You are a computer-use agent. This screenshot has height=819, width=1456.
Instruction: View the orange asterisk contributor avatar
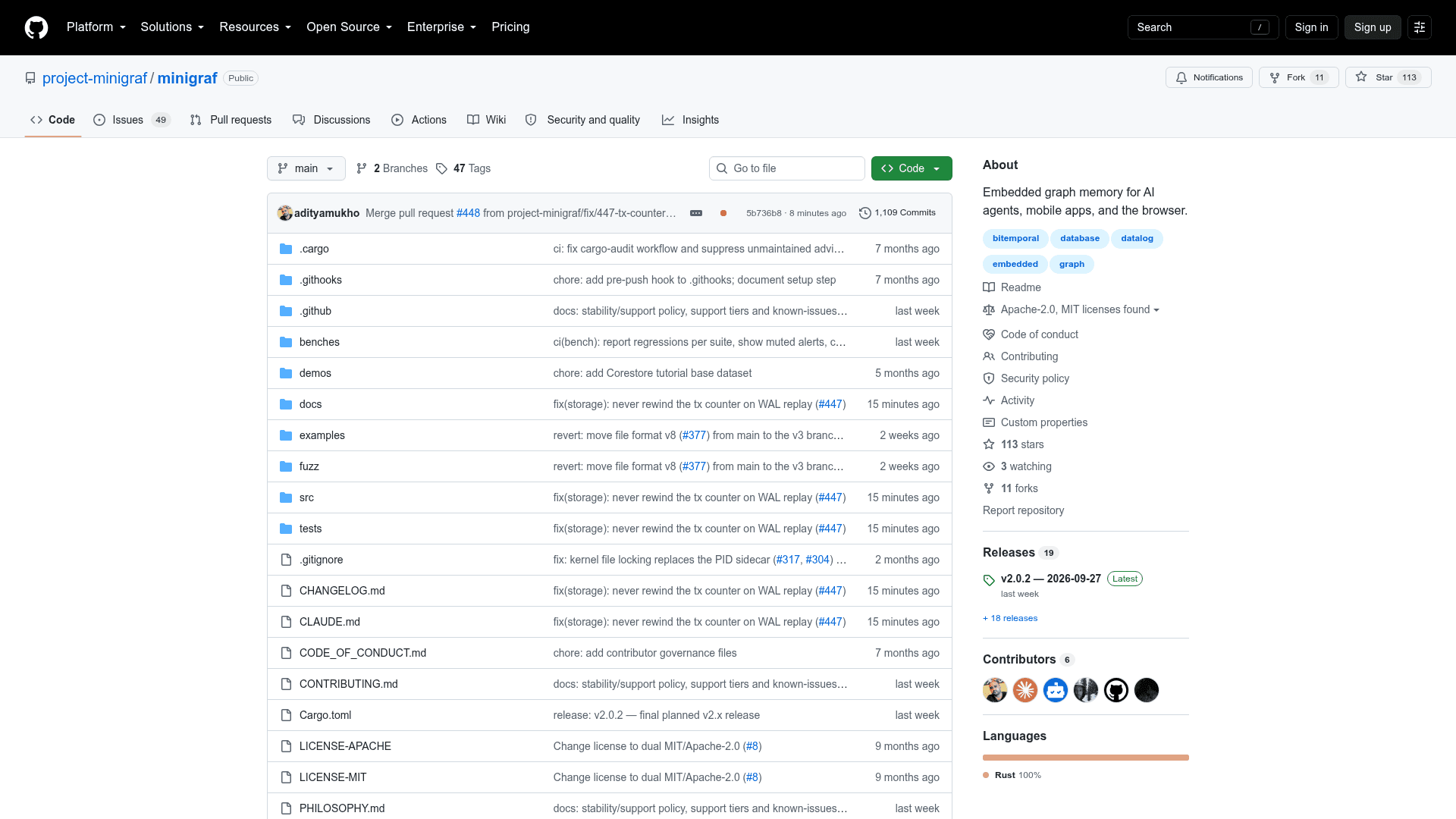[x=1025, y=690]
